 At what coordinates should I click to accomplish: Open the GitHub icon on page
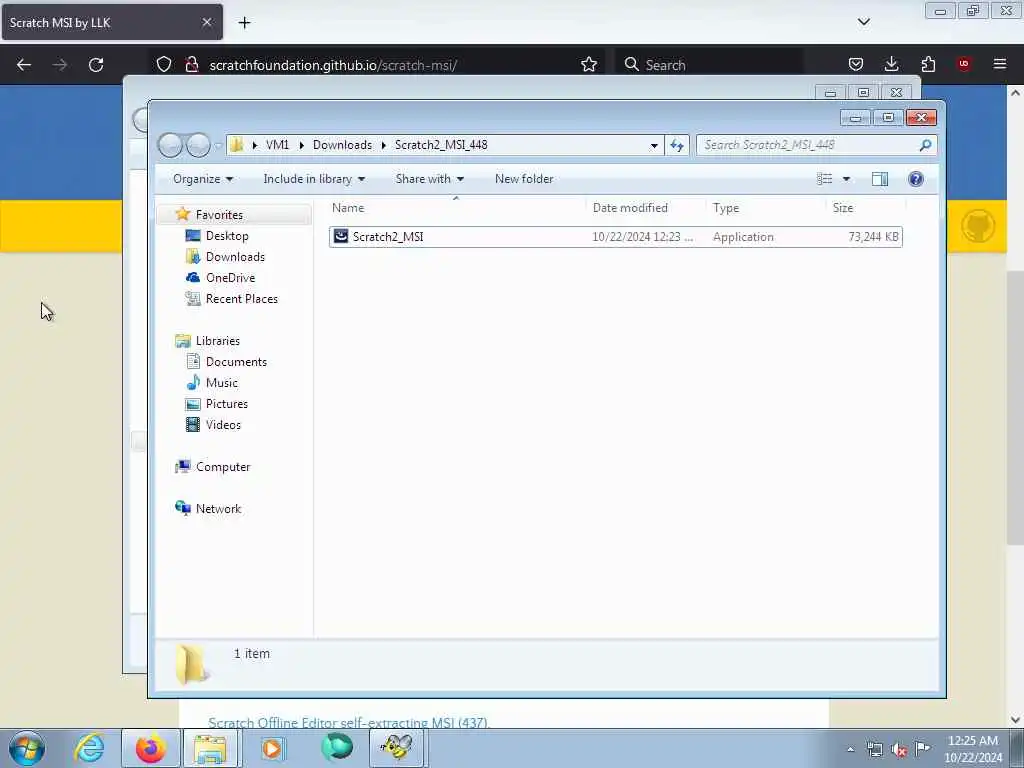coord(977,226)
